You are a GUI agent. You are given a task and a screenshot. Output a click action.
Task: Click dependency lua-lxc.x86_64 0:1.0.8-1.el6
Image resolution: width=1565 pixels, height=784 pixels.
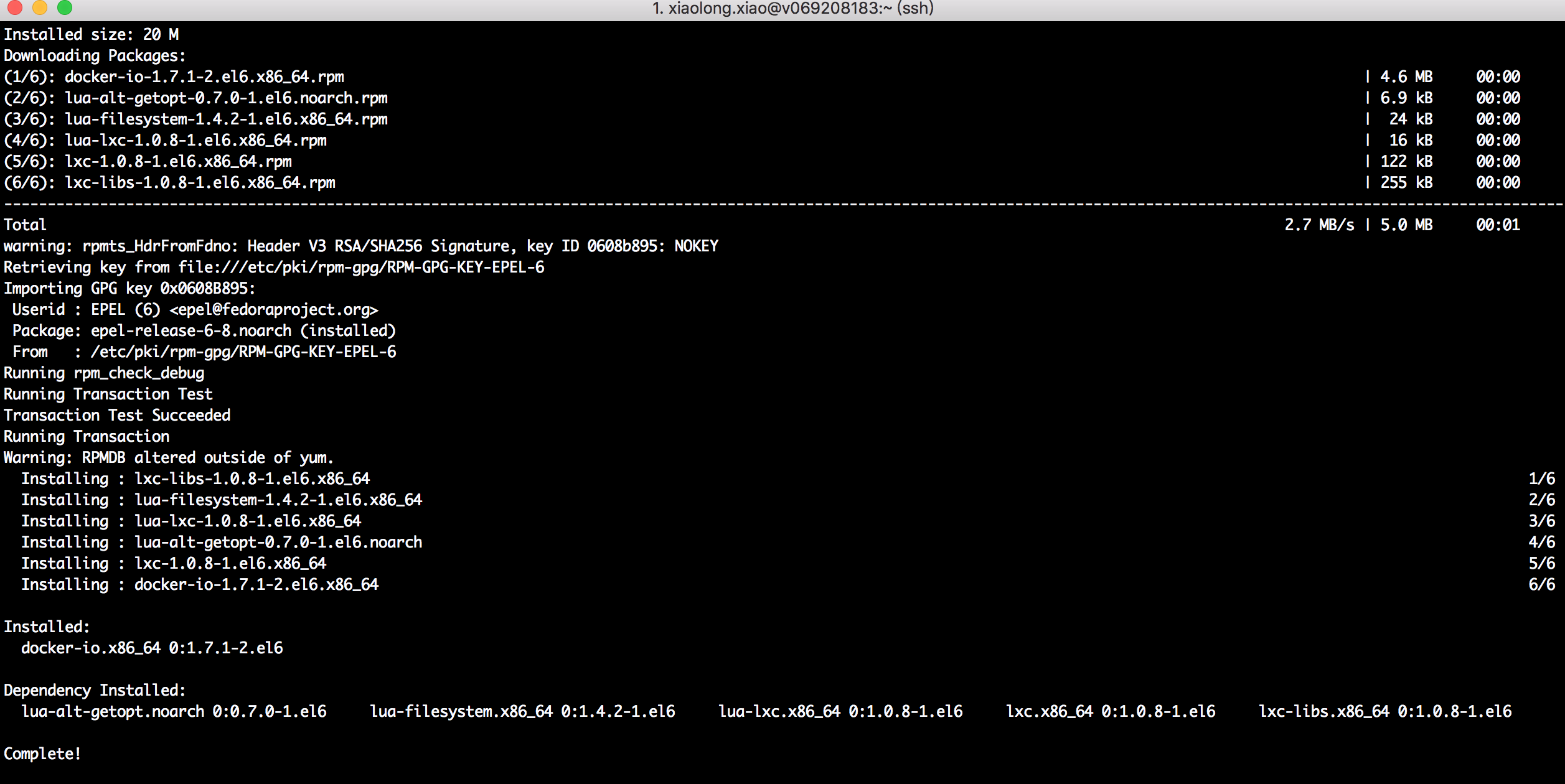[840, 712]
